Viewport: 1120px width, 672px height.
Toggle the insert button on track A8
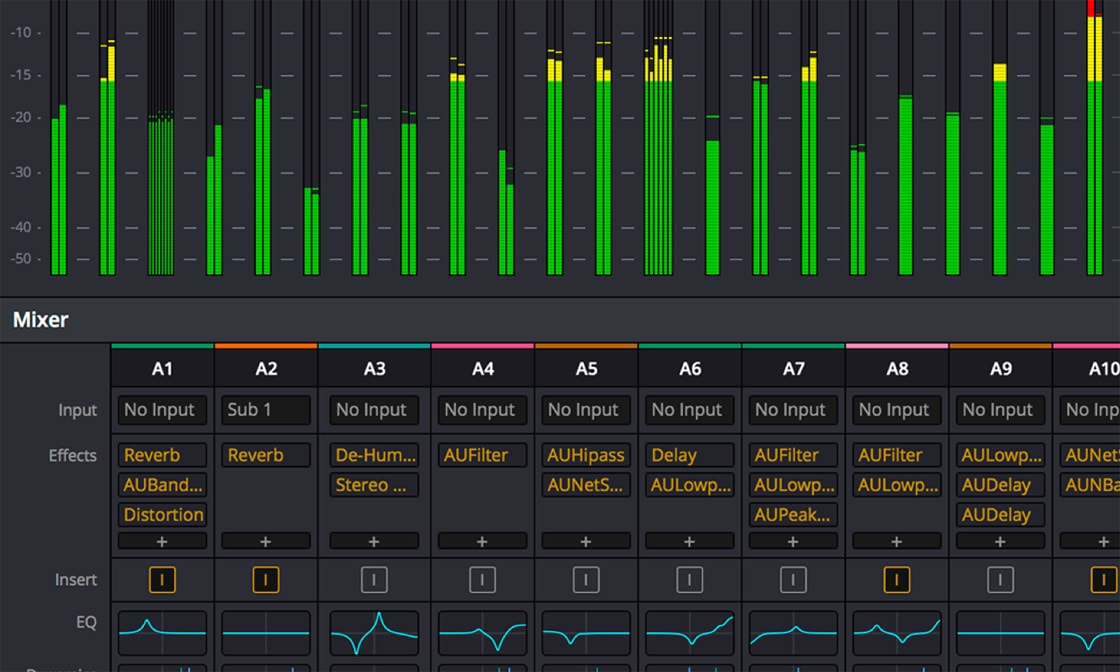click(897, 580)
